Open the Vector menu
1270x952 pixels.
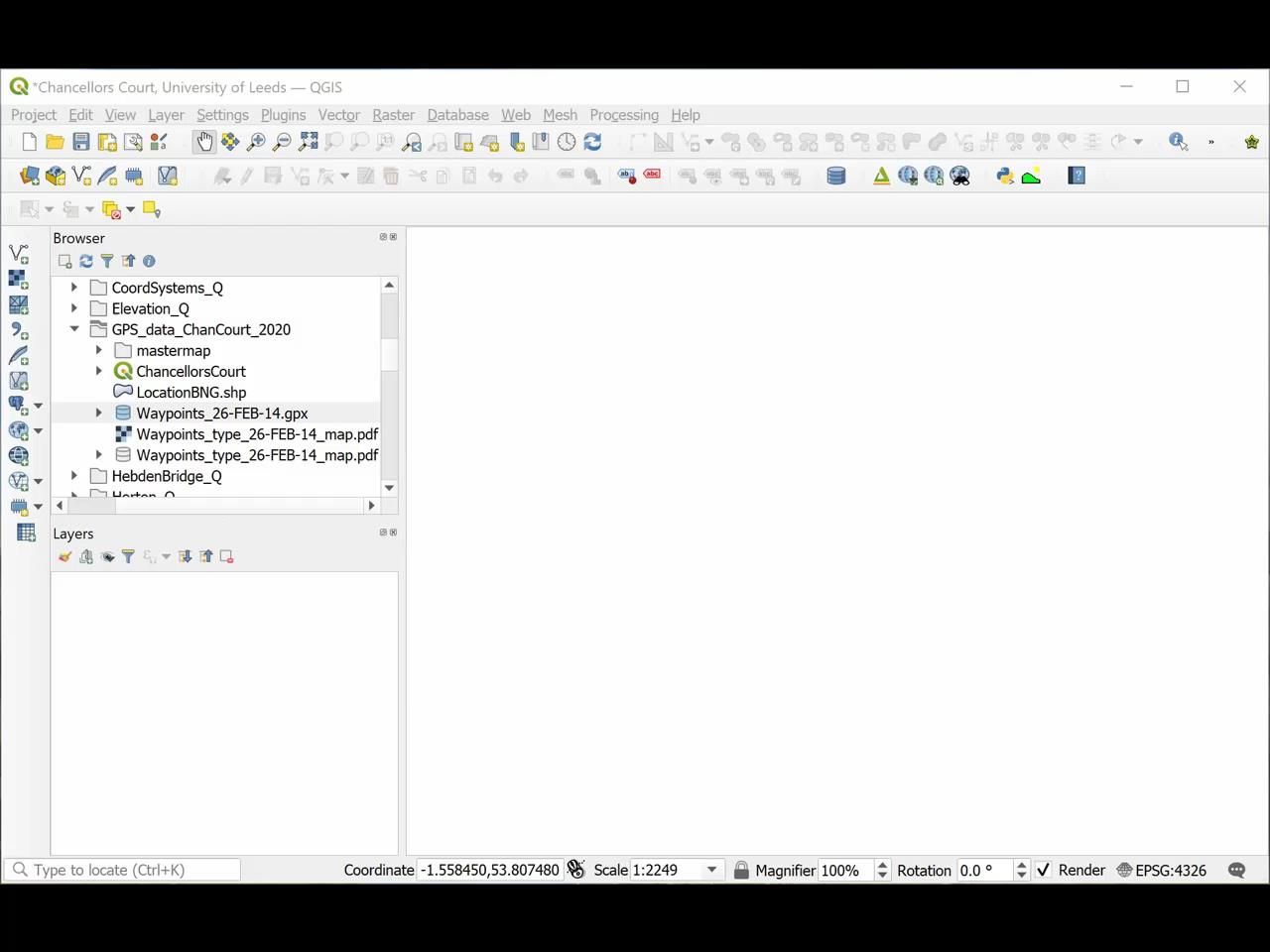pos(338,115)
